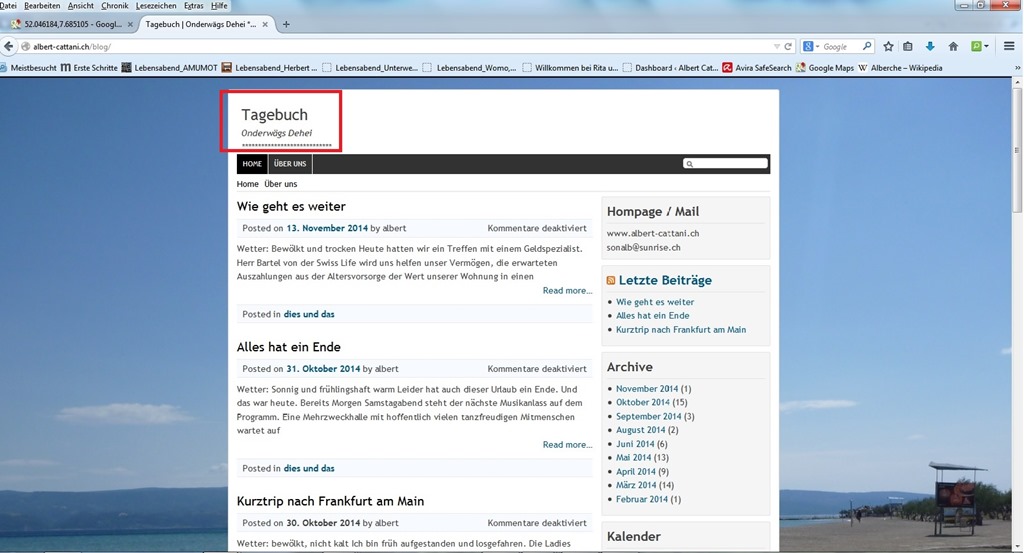
Task: Bookmark this page with the star icon
Action: (x=888, y=46)
